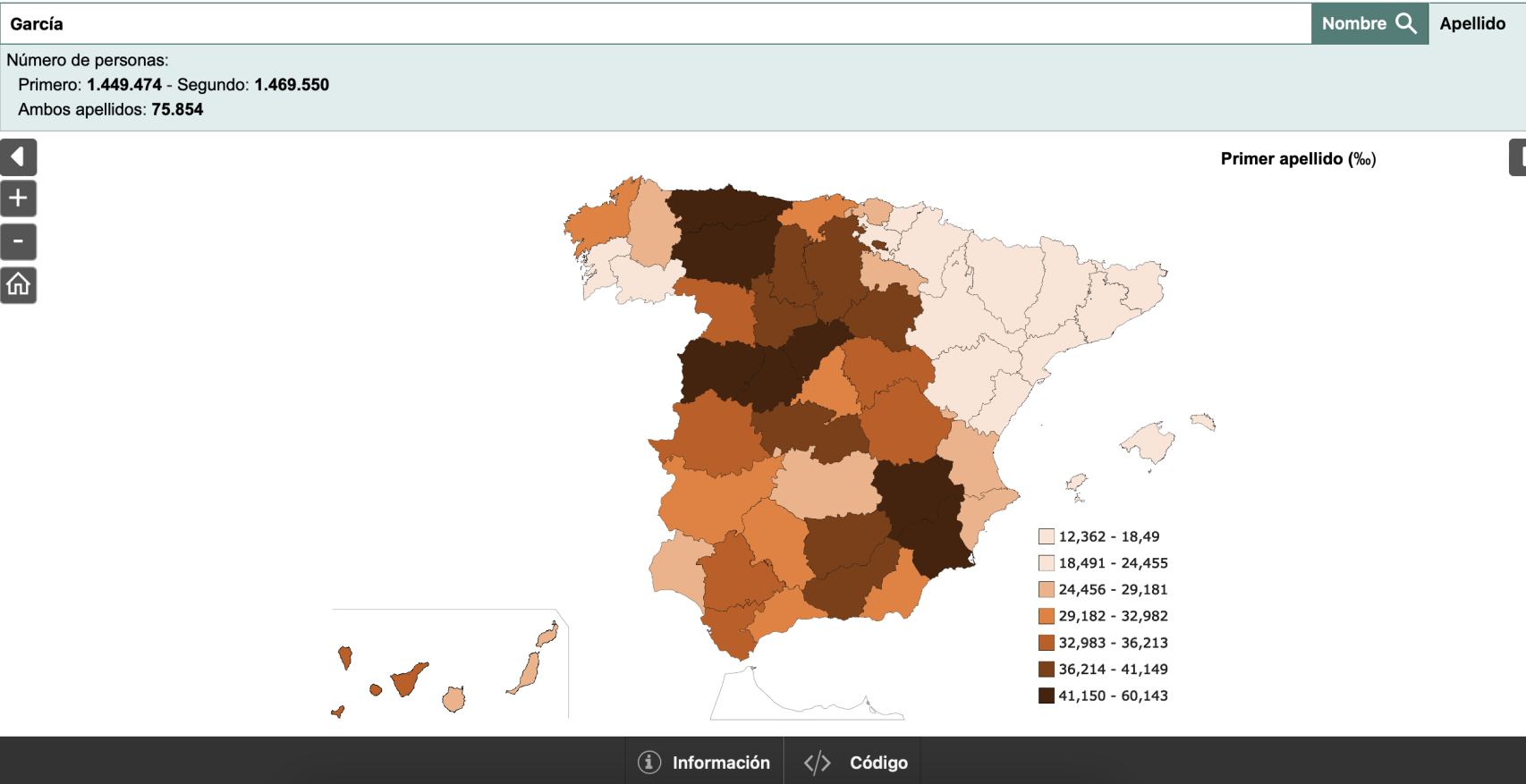Click the García search input field
Screen dimensions: 1526x784
[653, 24]
